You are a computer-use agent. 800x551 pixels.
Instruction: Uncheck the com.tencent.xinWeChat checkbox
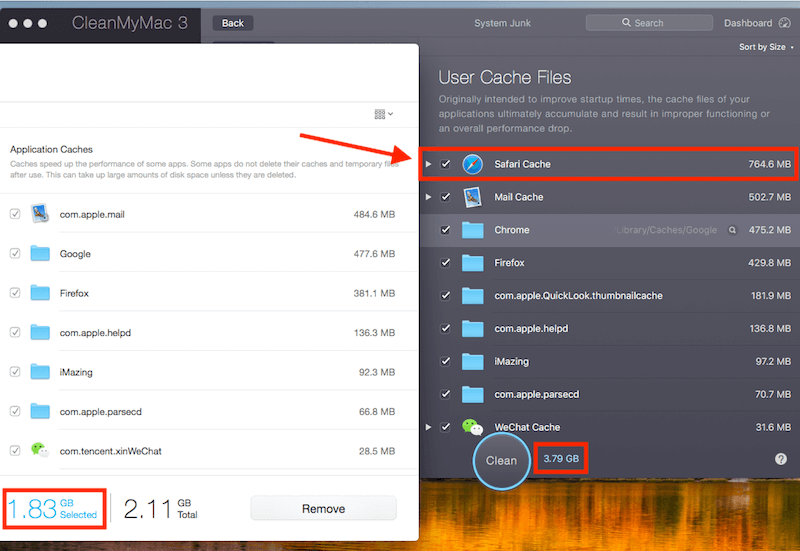pyautogui.click(x=15, y=450)
